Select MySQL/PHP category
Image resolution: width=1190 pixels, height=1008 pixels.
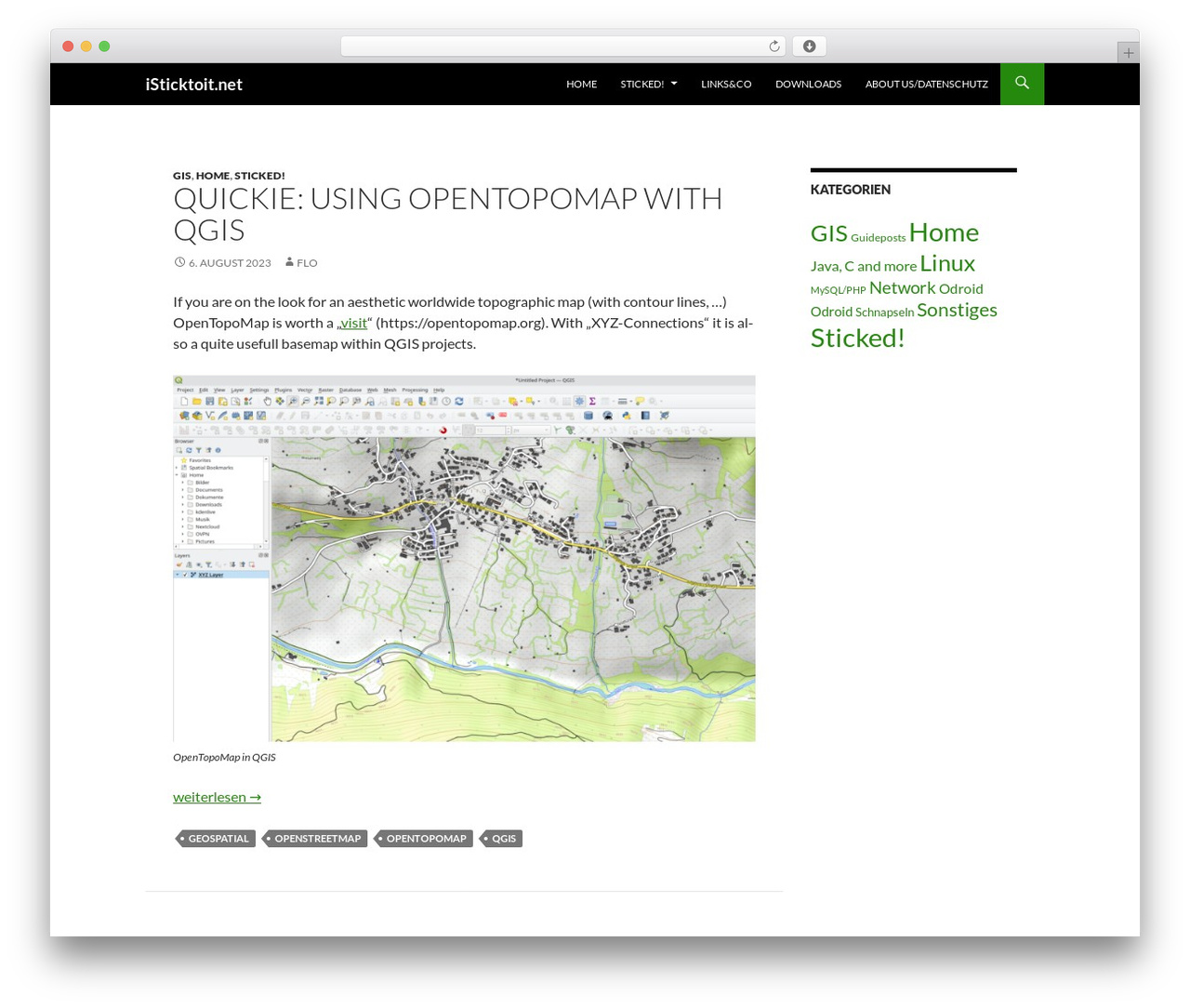click(x=838, y=290)
